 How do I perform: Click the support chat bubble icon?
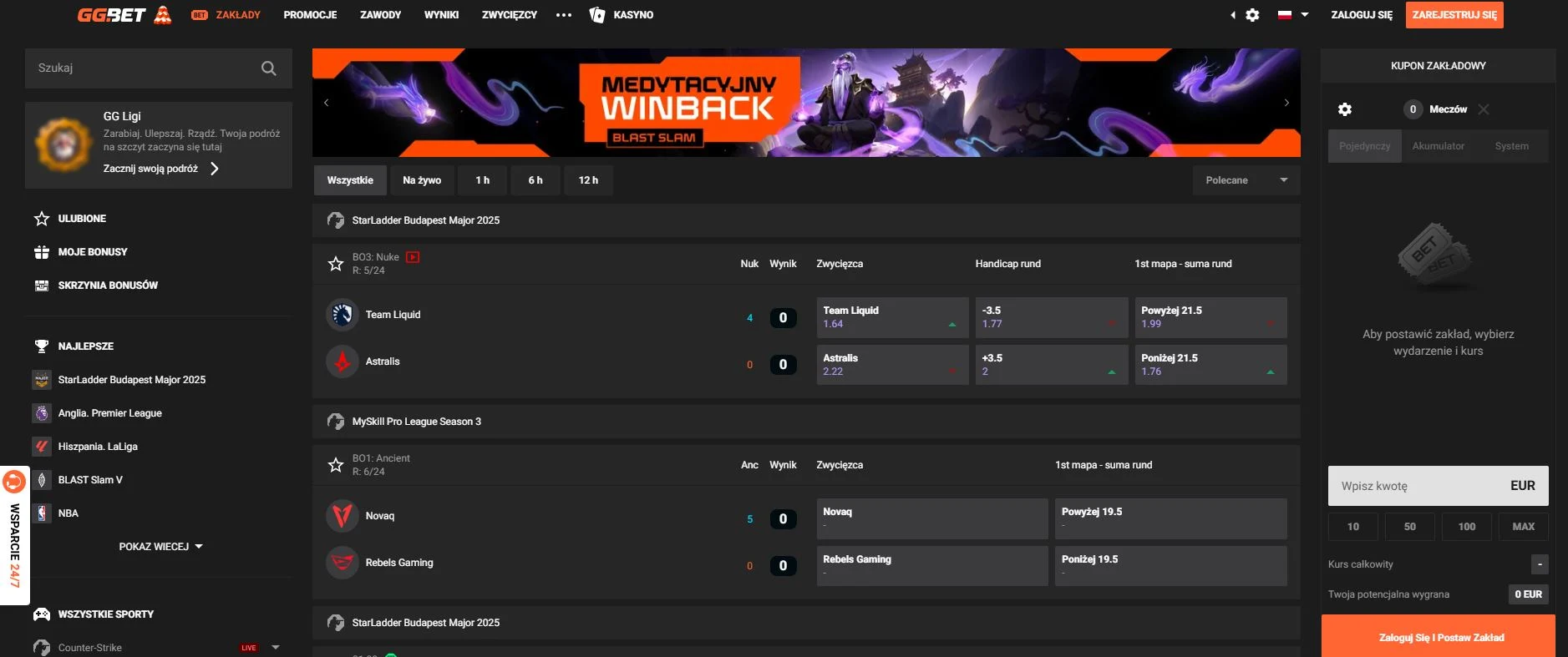coord(14,482)
